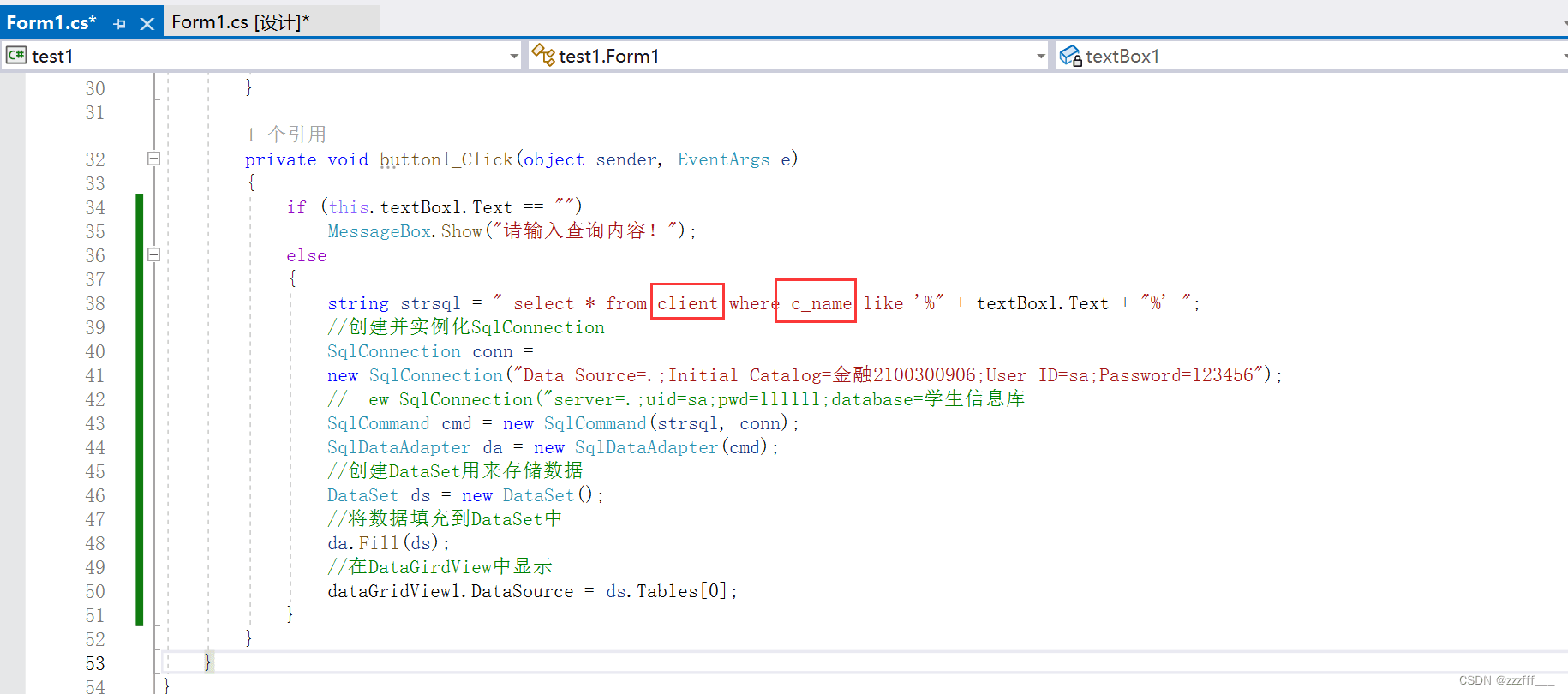Click the C# project icon beside test1

click(x=15, y=56)
